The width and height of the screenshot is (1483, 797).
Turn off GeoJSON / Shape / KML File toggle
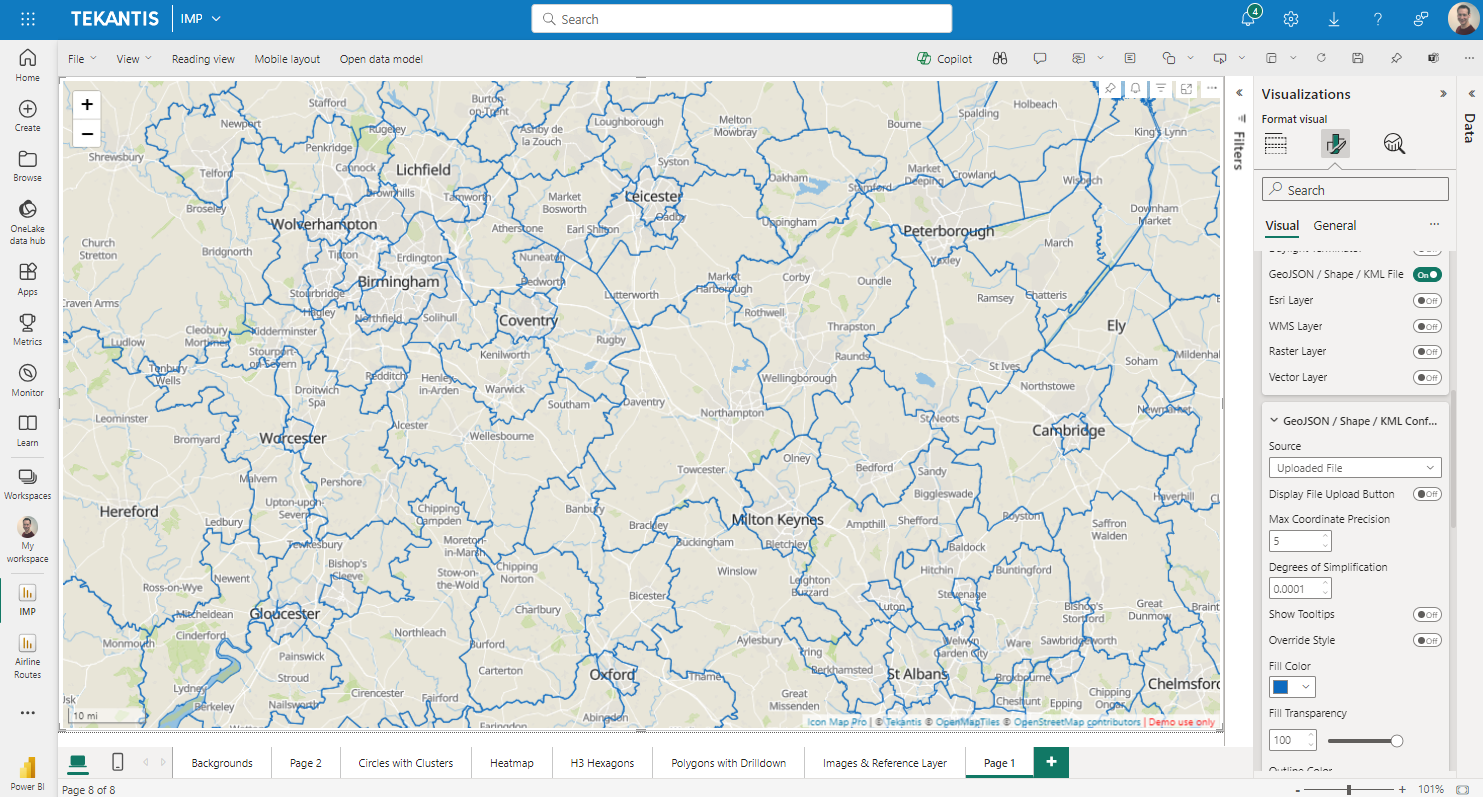(x=1427, y=274)
